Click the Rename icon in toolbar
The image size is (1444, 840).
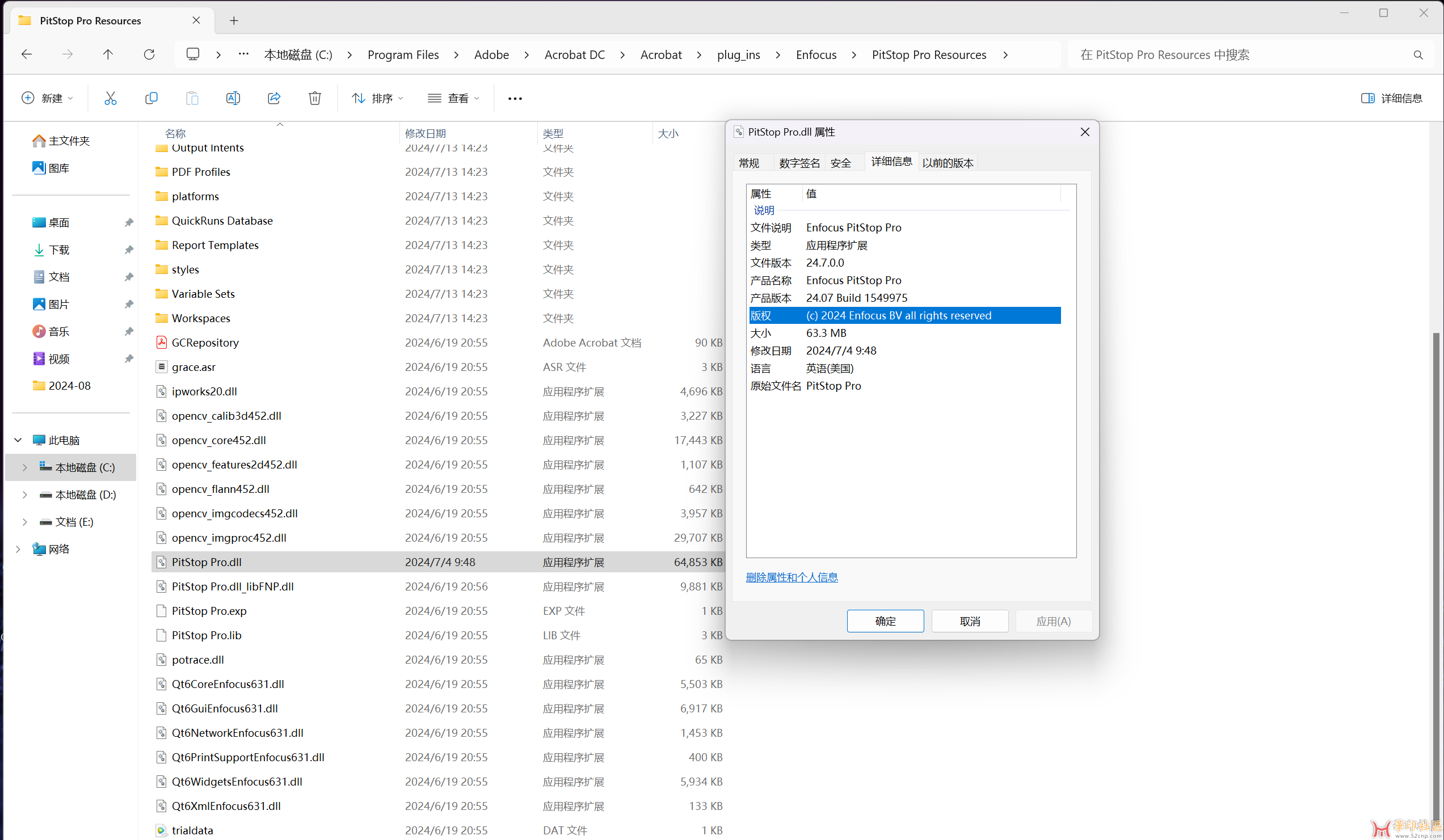(x=233, y=99)
